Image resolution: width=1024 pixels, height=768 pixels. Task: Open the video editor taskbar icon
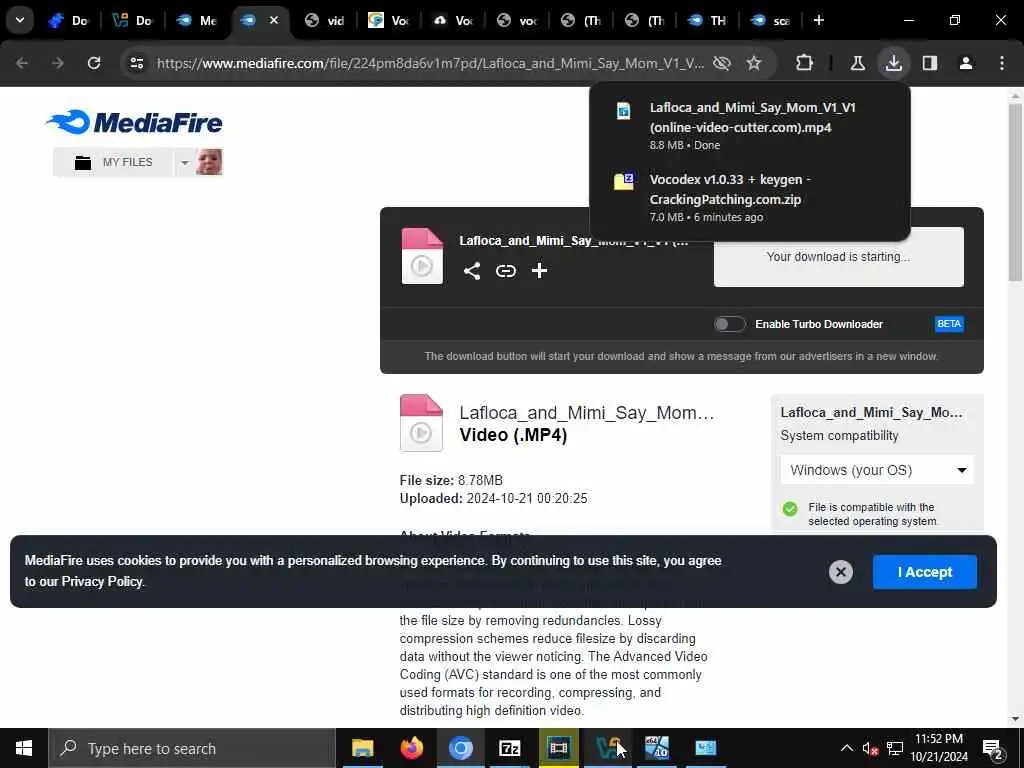(558, 748)
